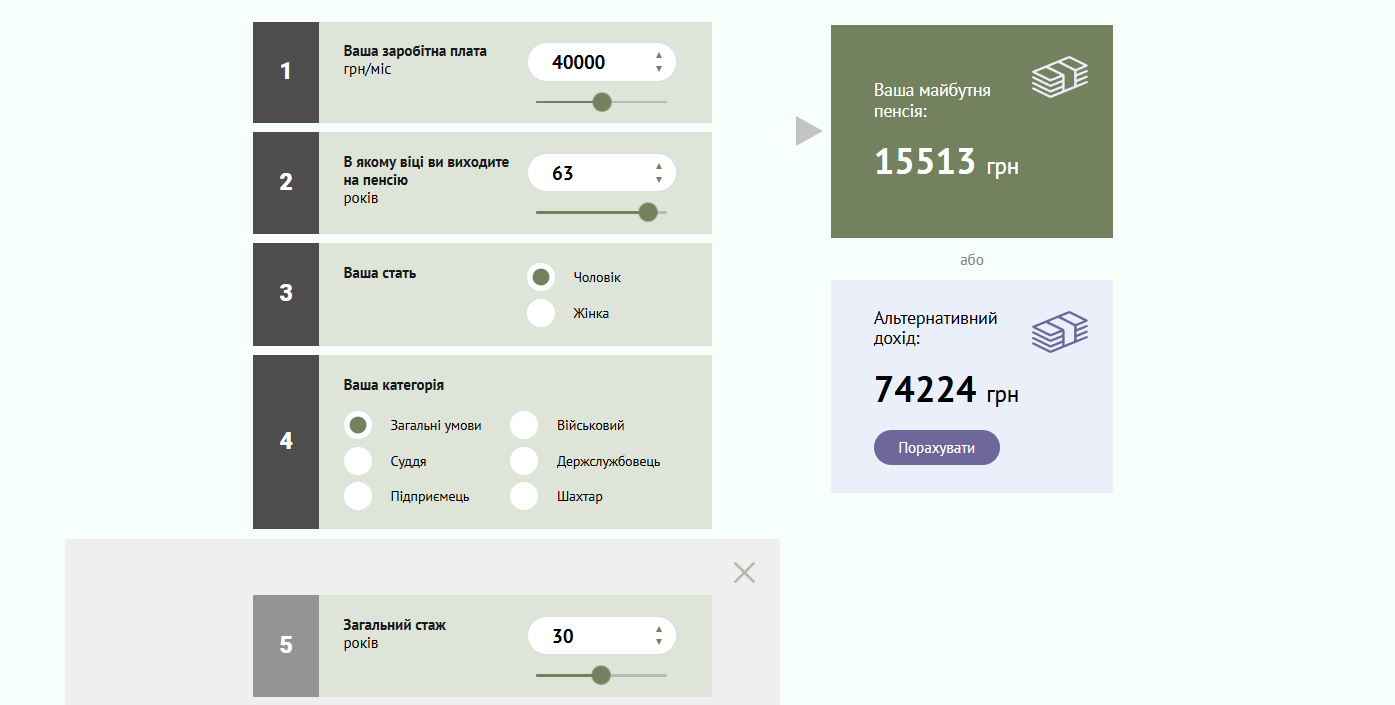Select Держслужбовець as your category
This screenshot has height=705, width=1395.
524,461
